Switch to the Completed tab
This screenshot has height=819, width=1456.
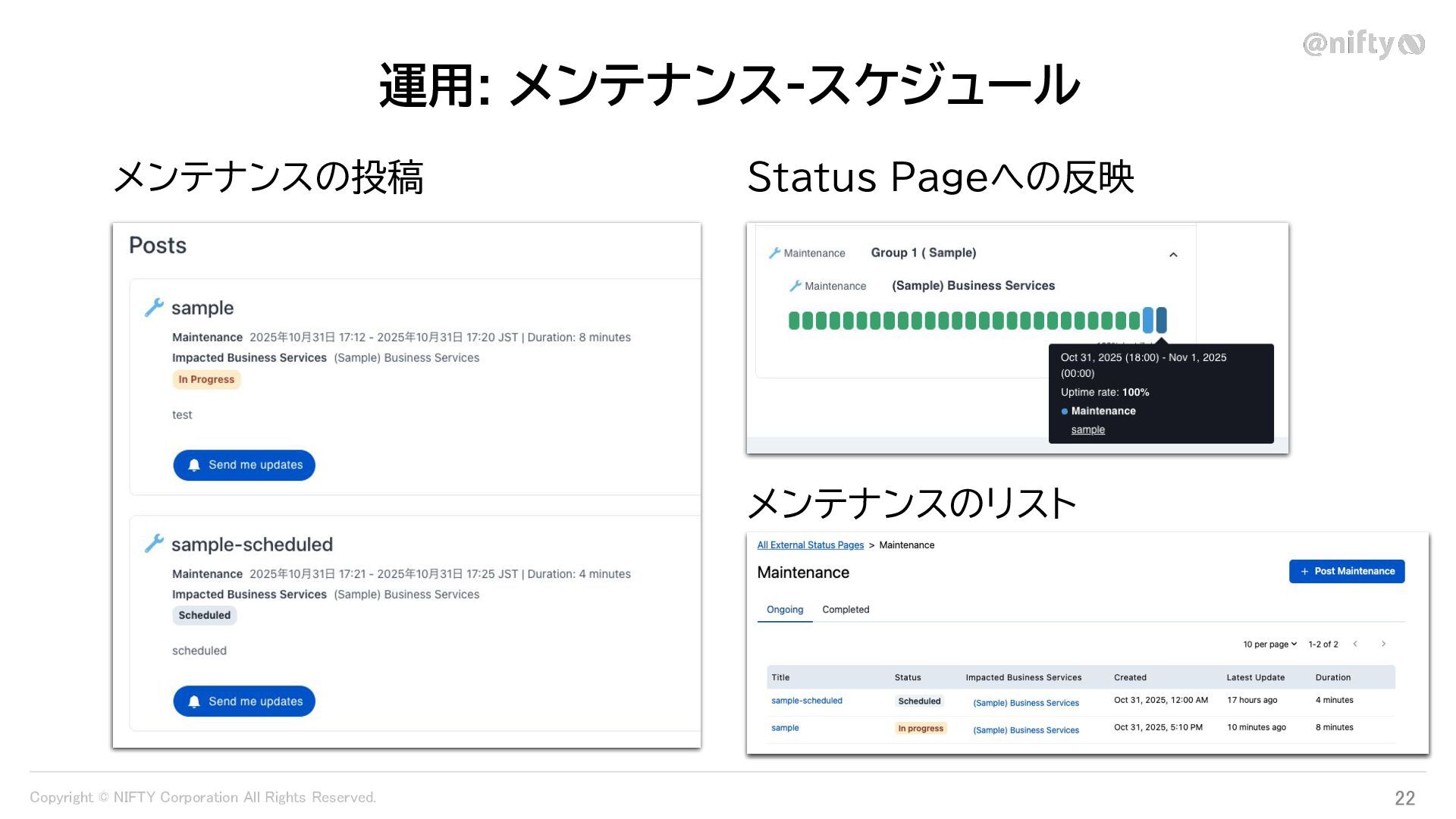846,610
